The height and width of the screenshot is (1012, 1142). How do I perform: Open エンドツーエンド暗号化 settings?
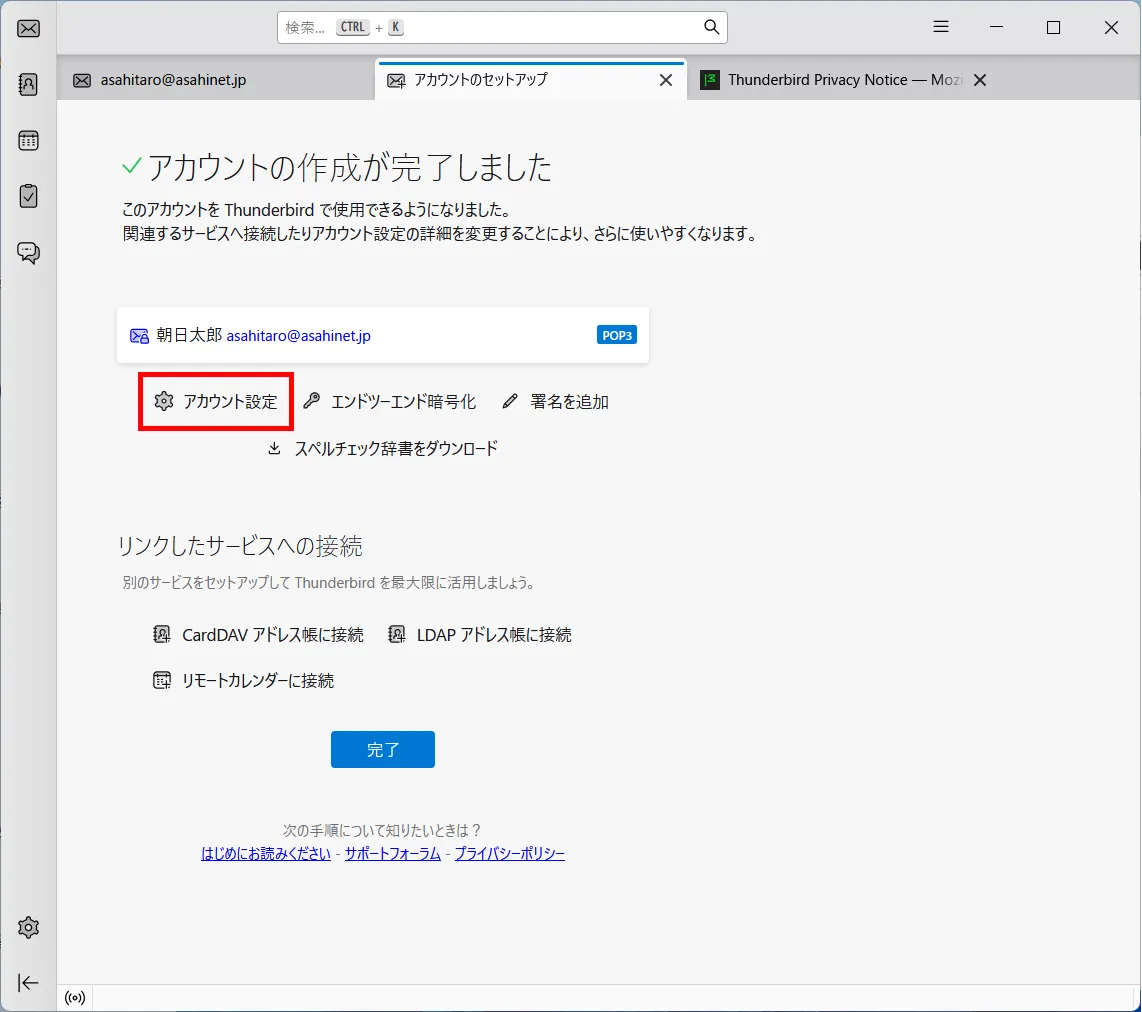390,400
